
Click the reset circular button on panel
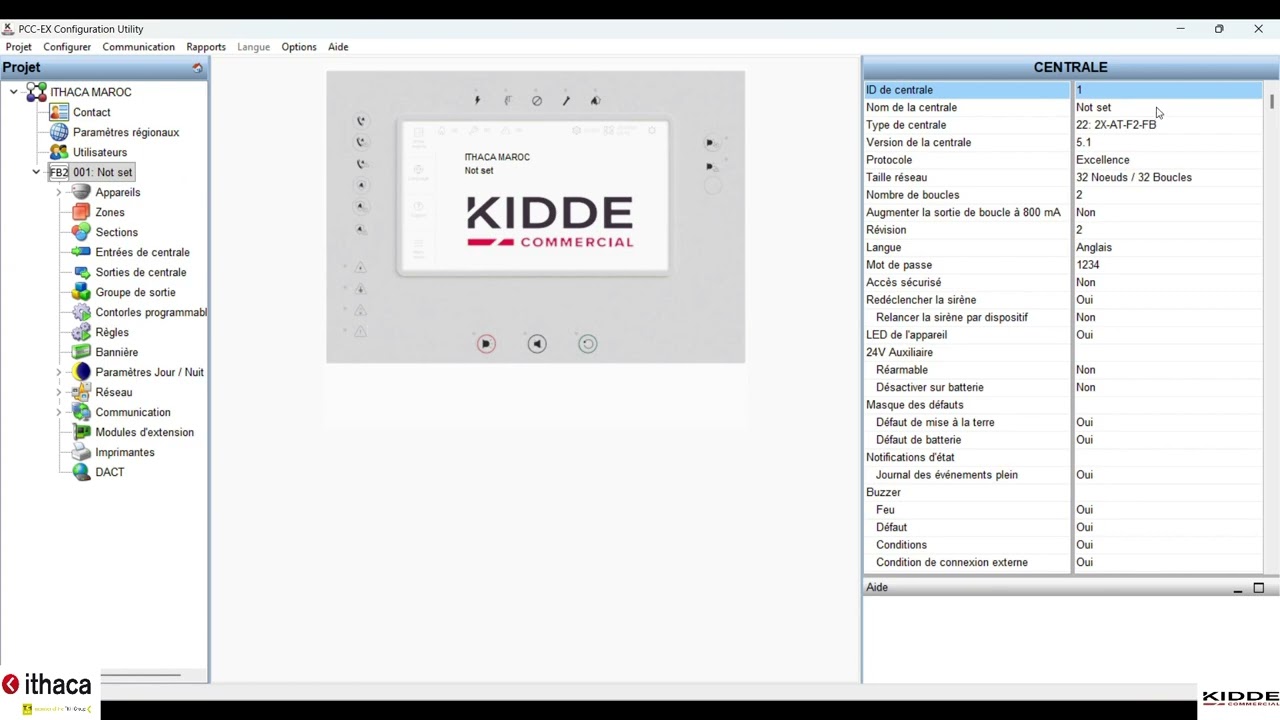pos(588,344)
